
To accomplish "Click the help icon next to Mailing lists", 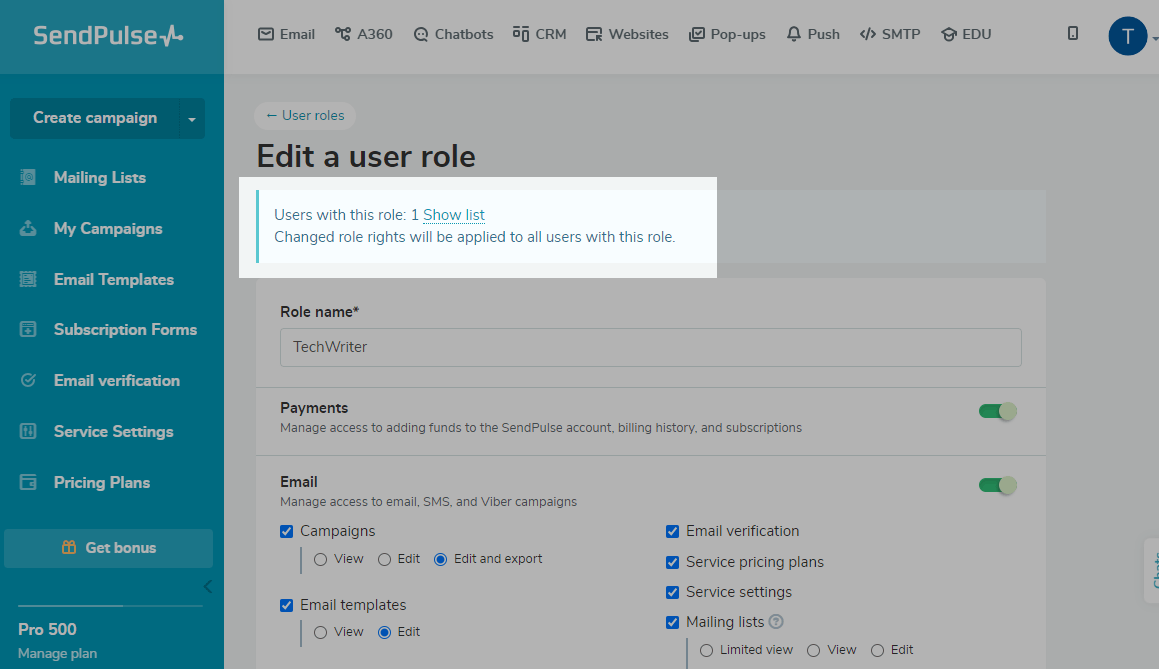I will pyautogui.click(x=776, y=622).
